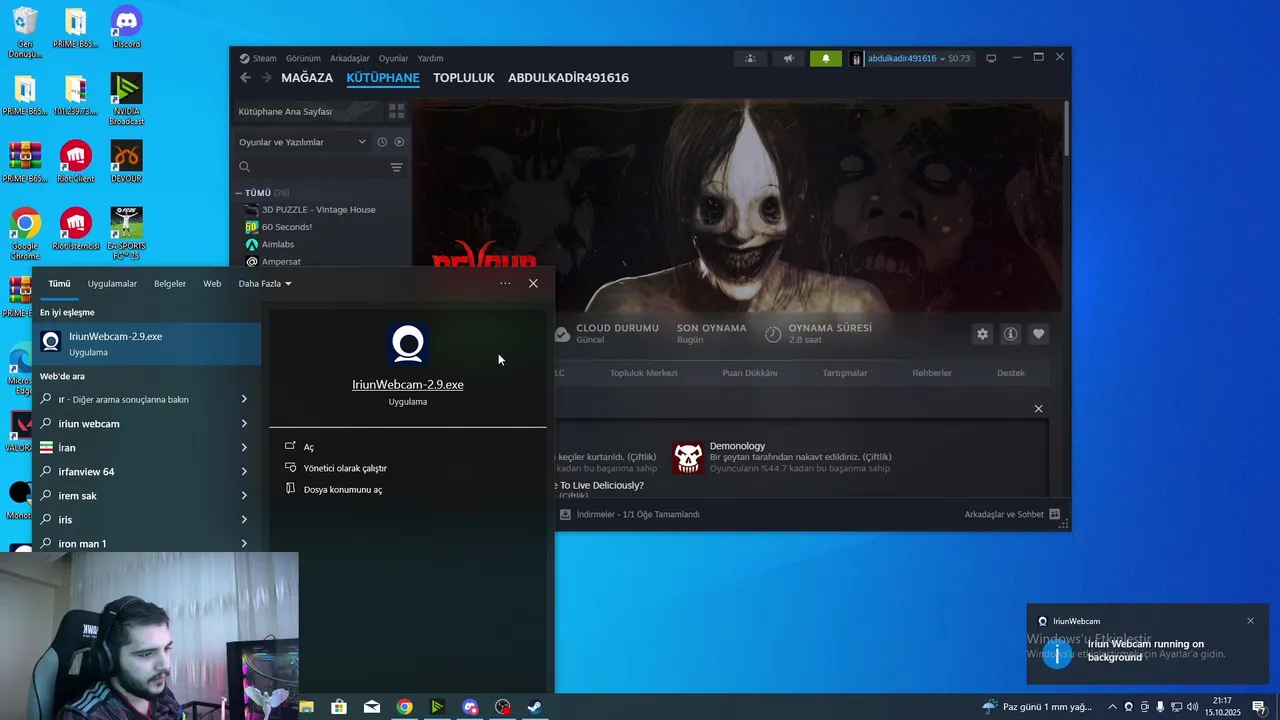The height and width of the screenshot is (720, 1280).
Task: Open the Topluluk Merkezi link
Action: click(644, 373)
